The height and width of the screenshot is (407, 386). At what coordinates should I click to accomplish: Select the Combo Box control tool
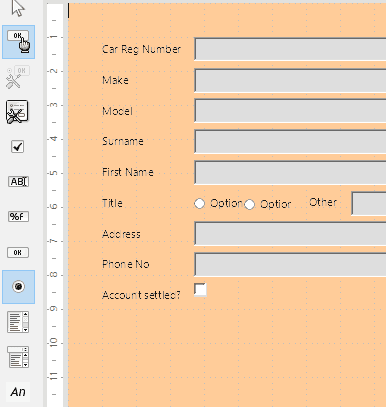coord(18,357)
